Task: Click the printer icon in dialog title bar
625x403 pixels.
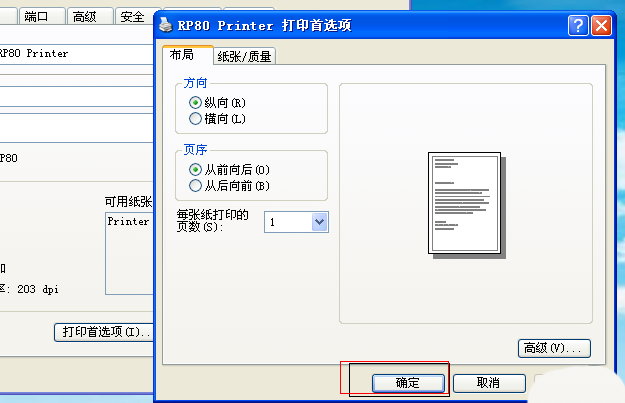Action: (x=165, y=25)
